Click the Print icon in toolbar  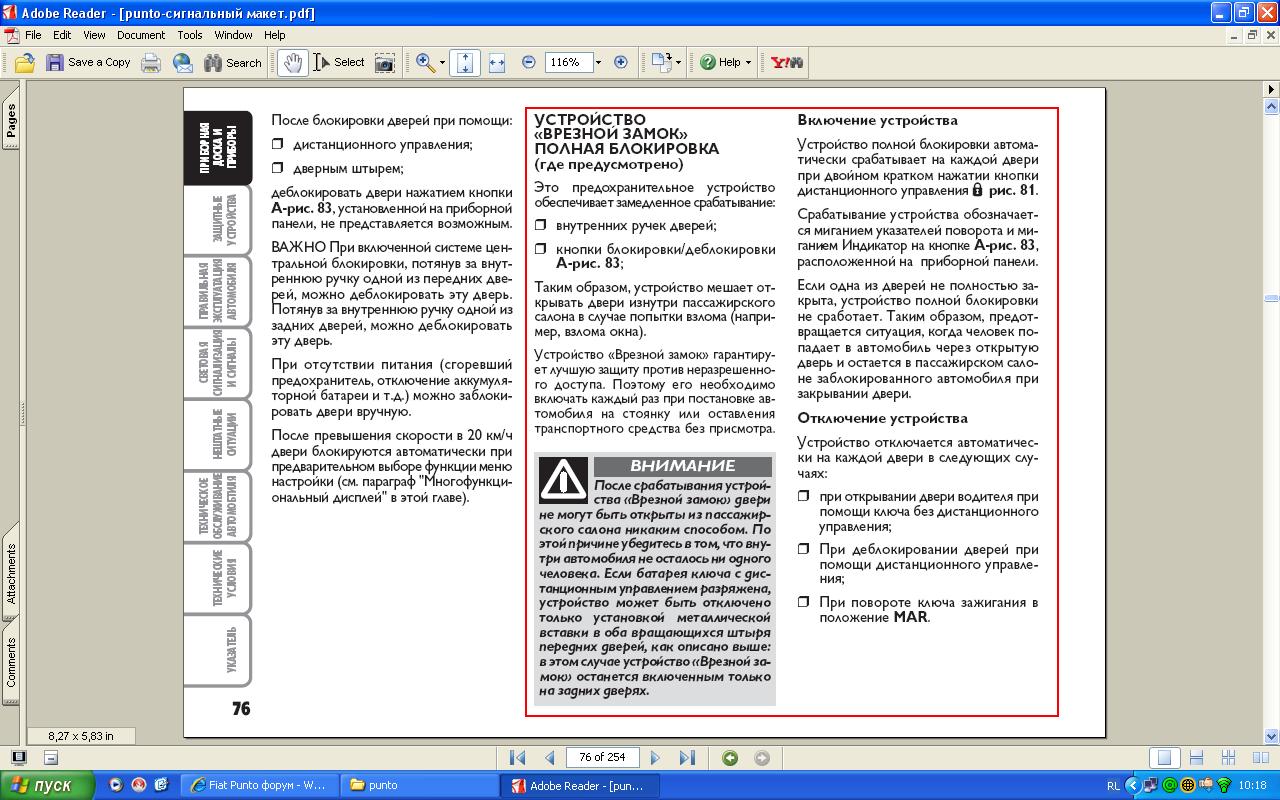[151, 62]
